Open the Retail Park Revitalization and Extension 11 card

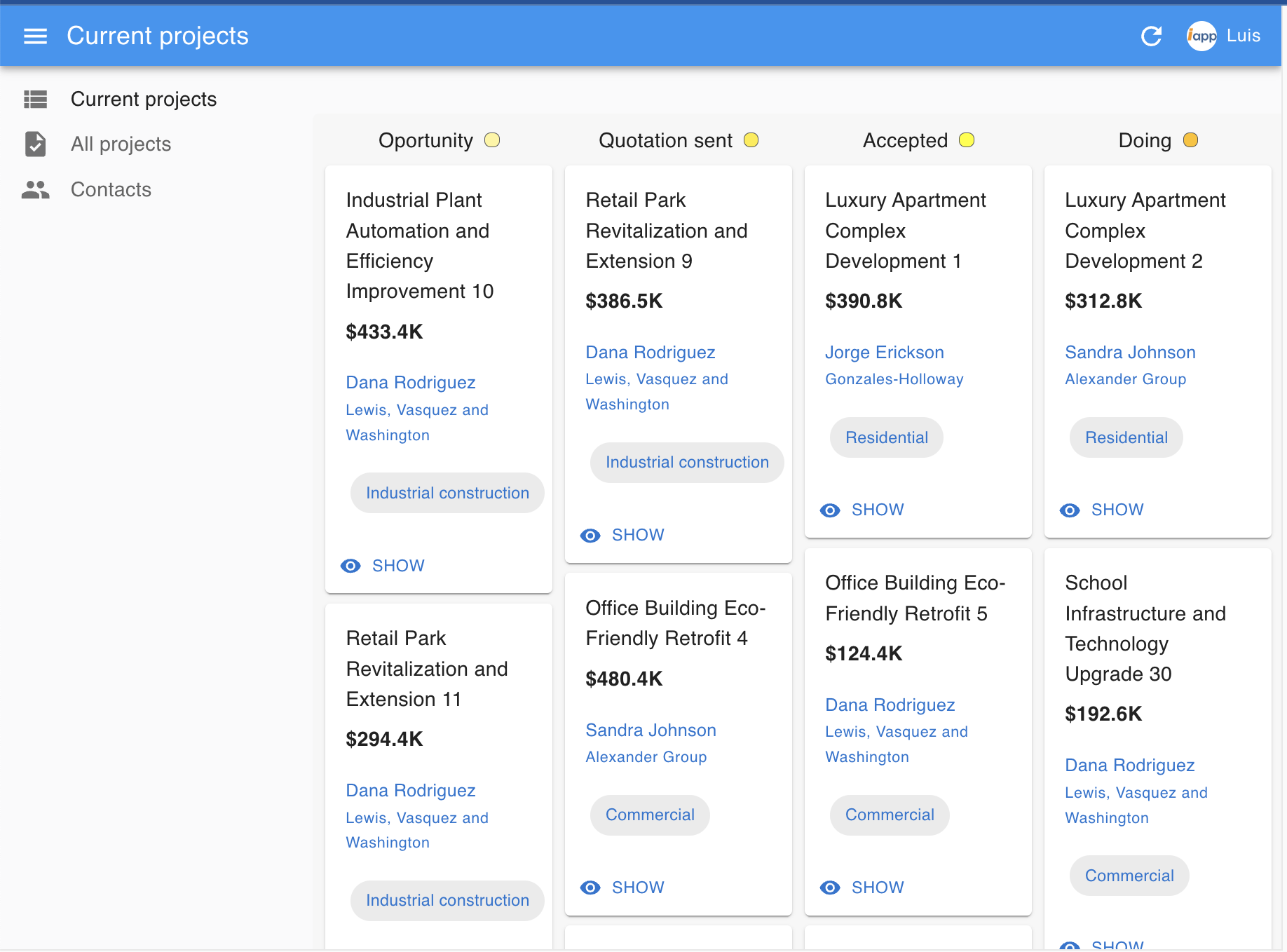pos(426,668)
